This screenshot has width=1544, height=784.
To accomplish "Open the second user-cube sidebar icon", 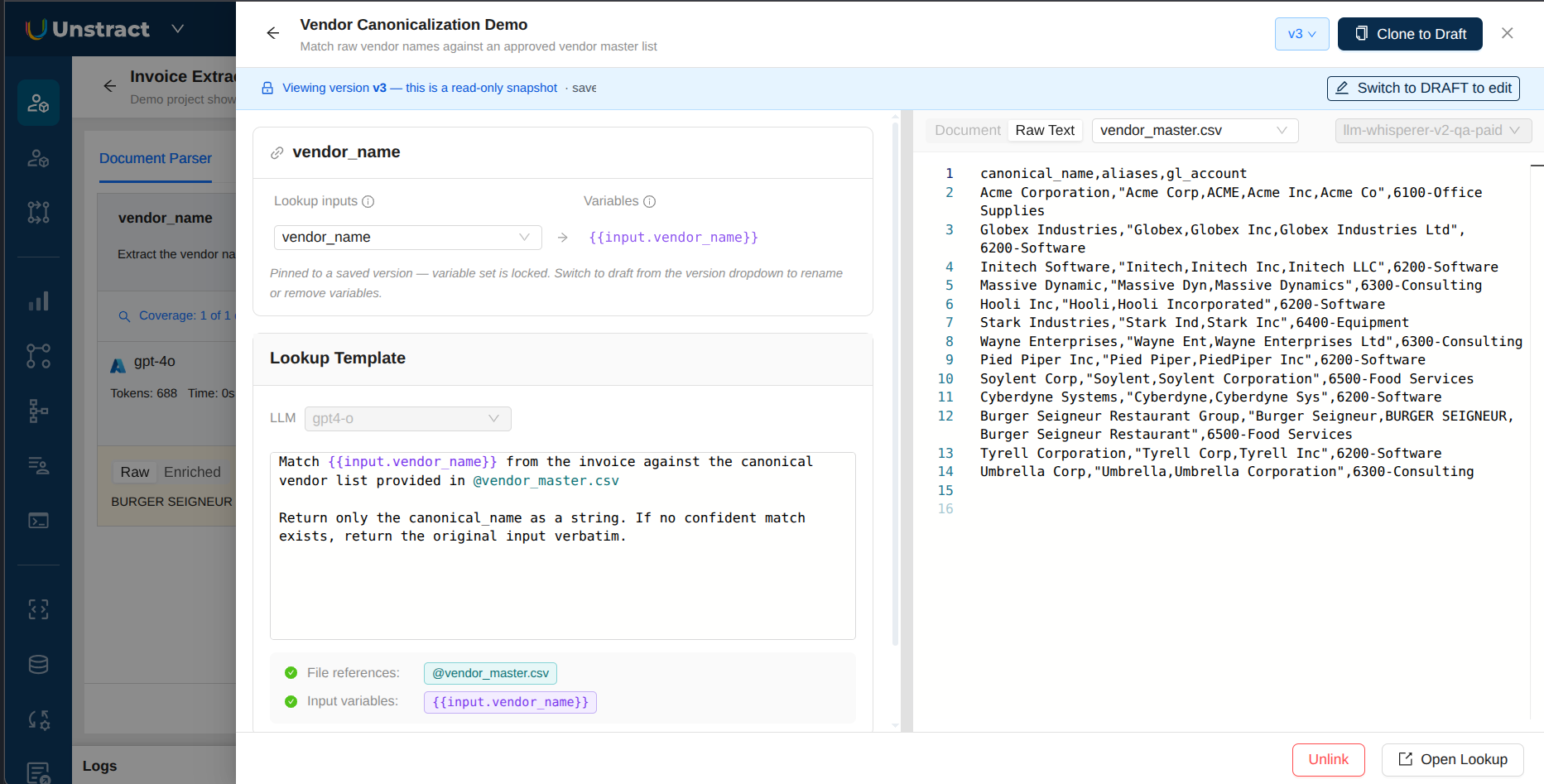I will pyautogui.click(x=38, y=158).
